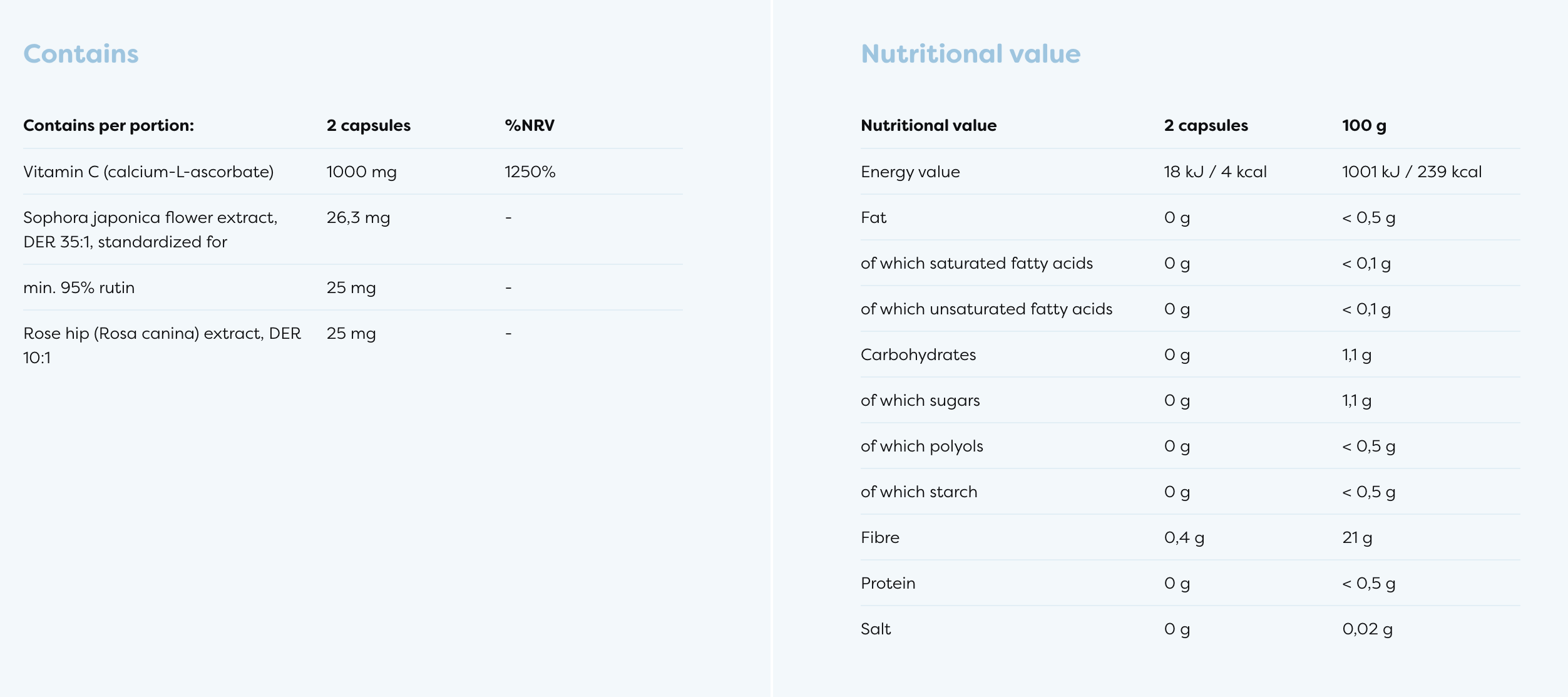Select the Fibre 0,4 g value

pos(1184,537)
